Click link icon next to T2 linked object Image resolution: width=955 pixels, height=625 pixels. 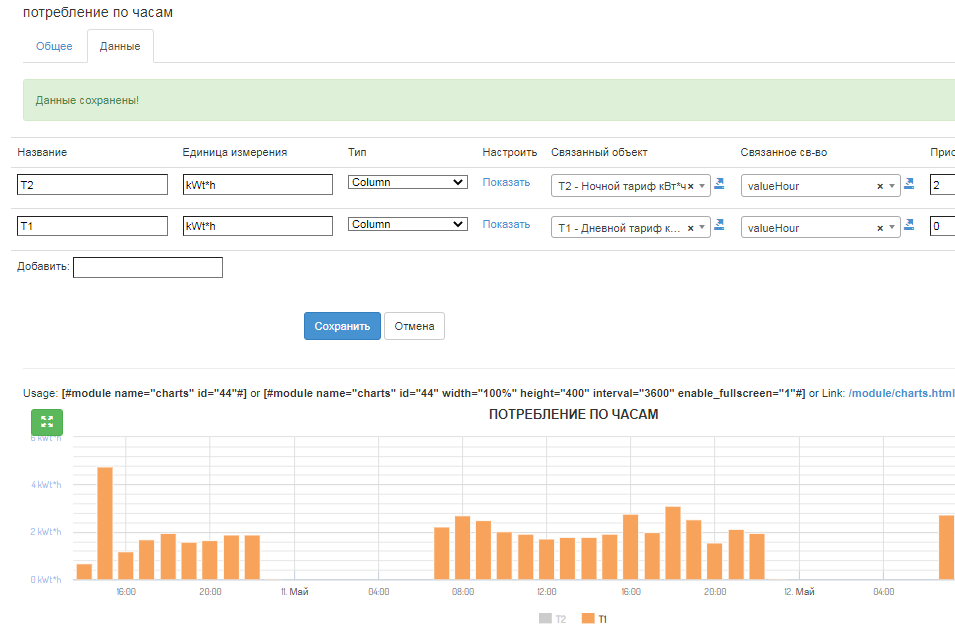coord(719,184)
